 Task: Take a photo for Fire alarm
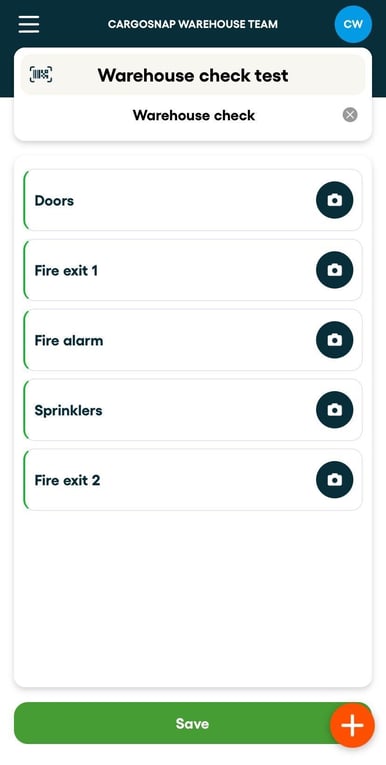point(334,340)
